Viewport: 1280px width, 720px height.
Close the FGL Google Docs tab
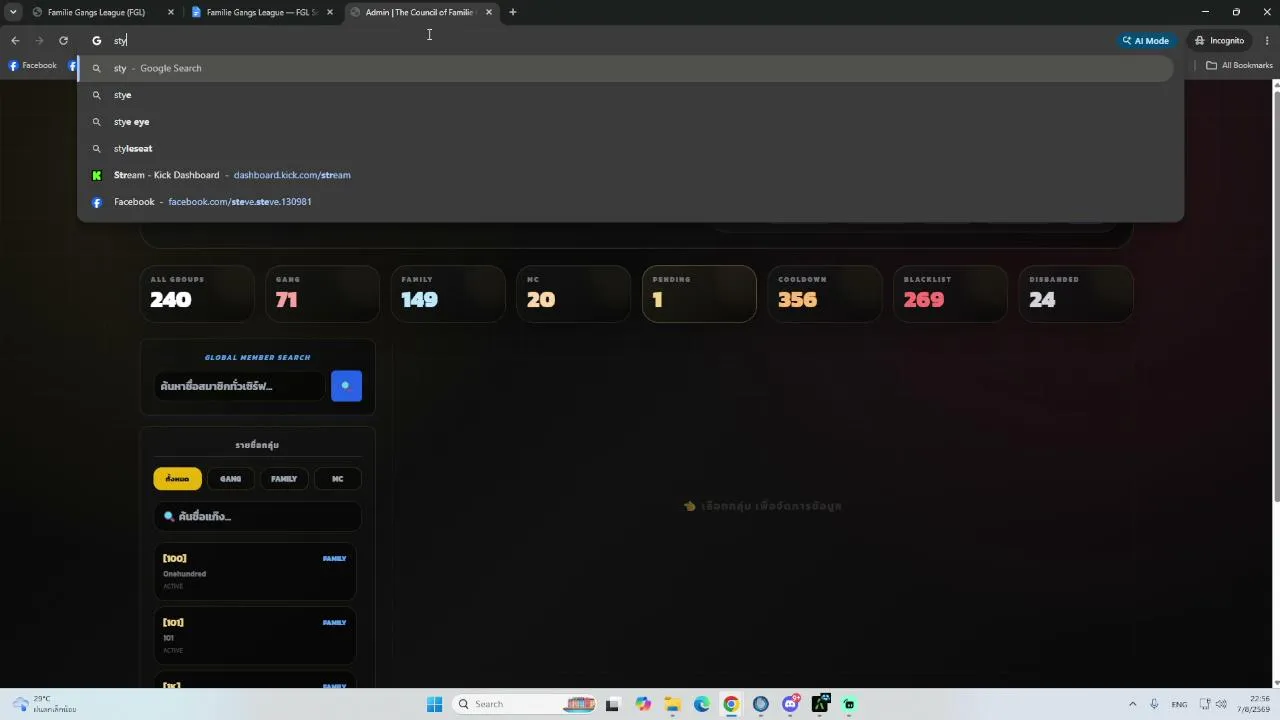point(330,12)
